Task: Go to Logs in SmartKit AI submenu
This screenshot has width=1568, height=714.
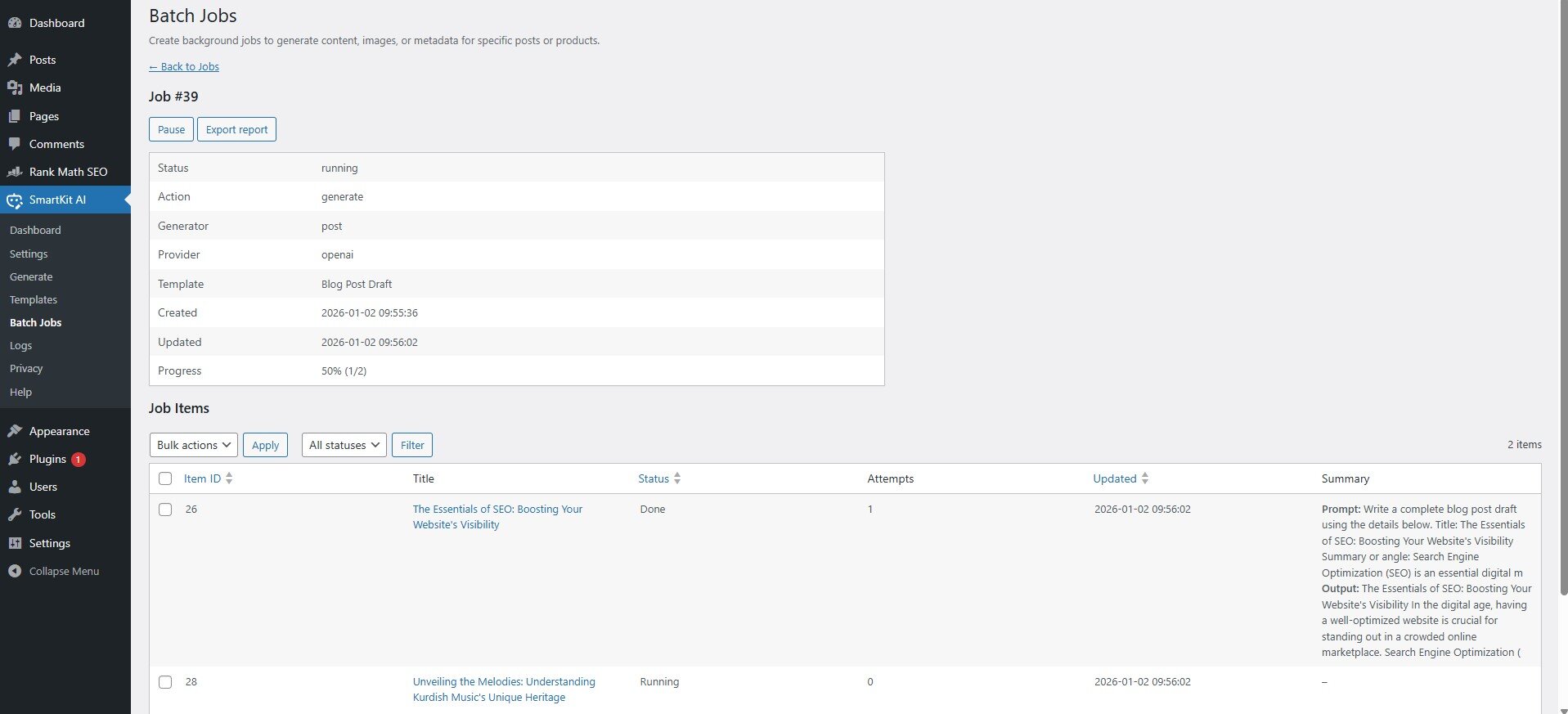Action: (21, 345)
